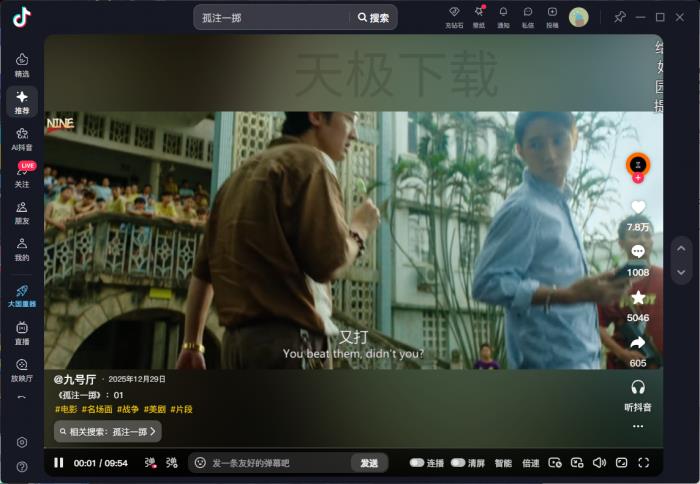The height and width of the screenshot is (484, 700).
Task: Mute the video with the volume icon
Action: (599, 463)
